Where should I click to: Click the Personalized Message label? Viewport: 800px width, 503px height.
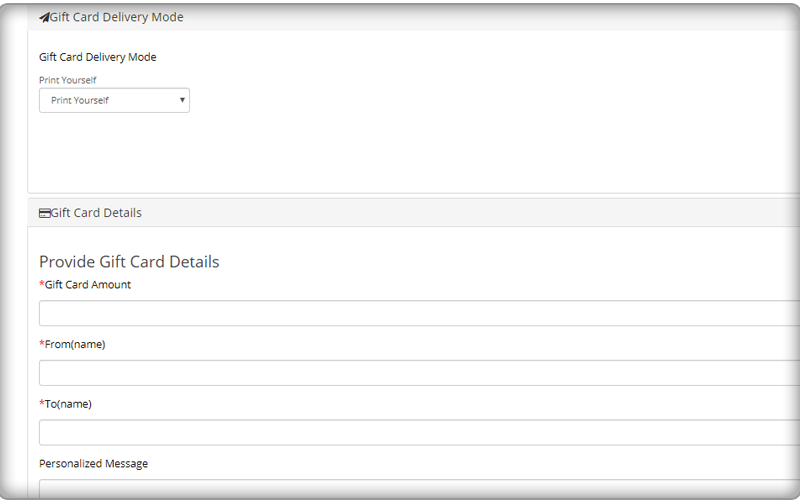click(93, 464)
